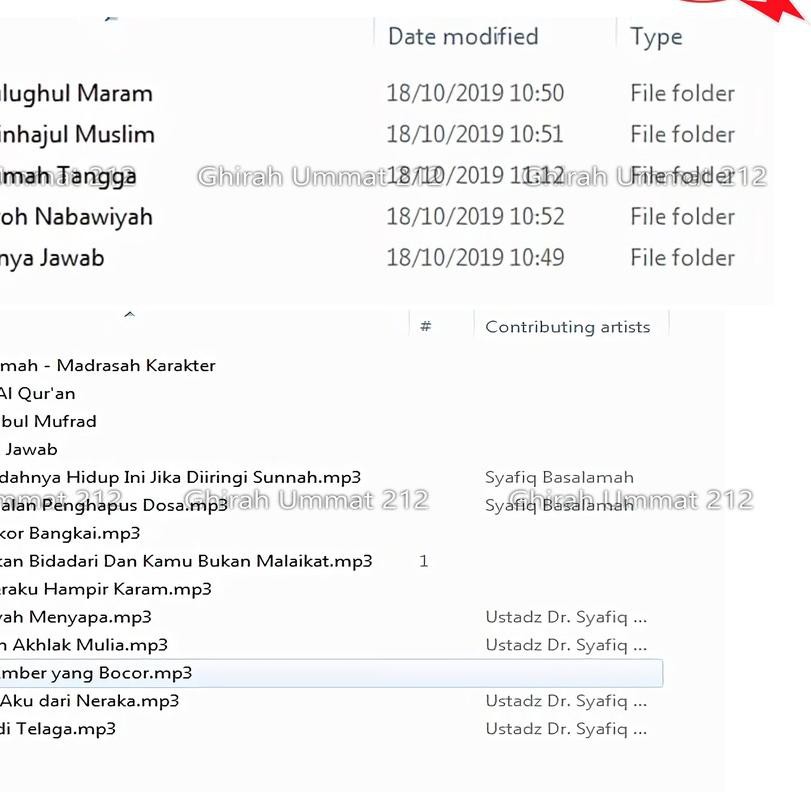The width and height of the screenshot is (811, 811).
Task: Click track number 1 in the Bukan Malaikat row
Action: (x=424, y=561)
